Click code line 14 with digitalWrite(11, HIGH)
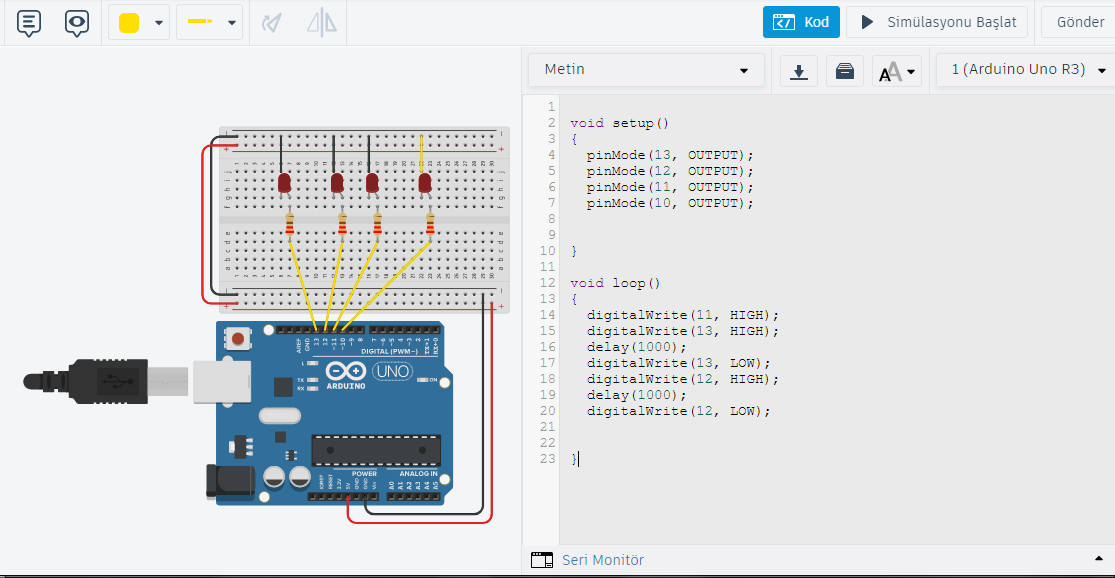1115x578 pixels. pos(682,315)
